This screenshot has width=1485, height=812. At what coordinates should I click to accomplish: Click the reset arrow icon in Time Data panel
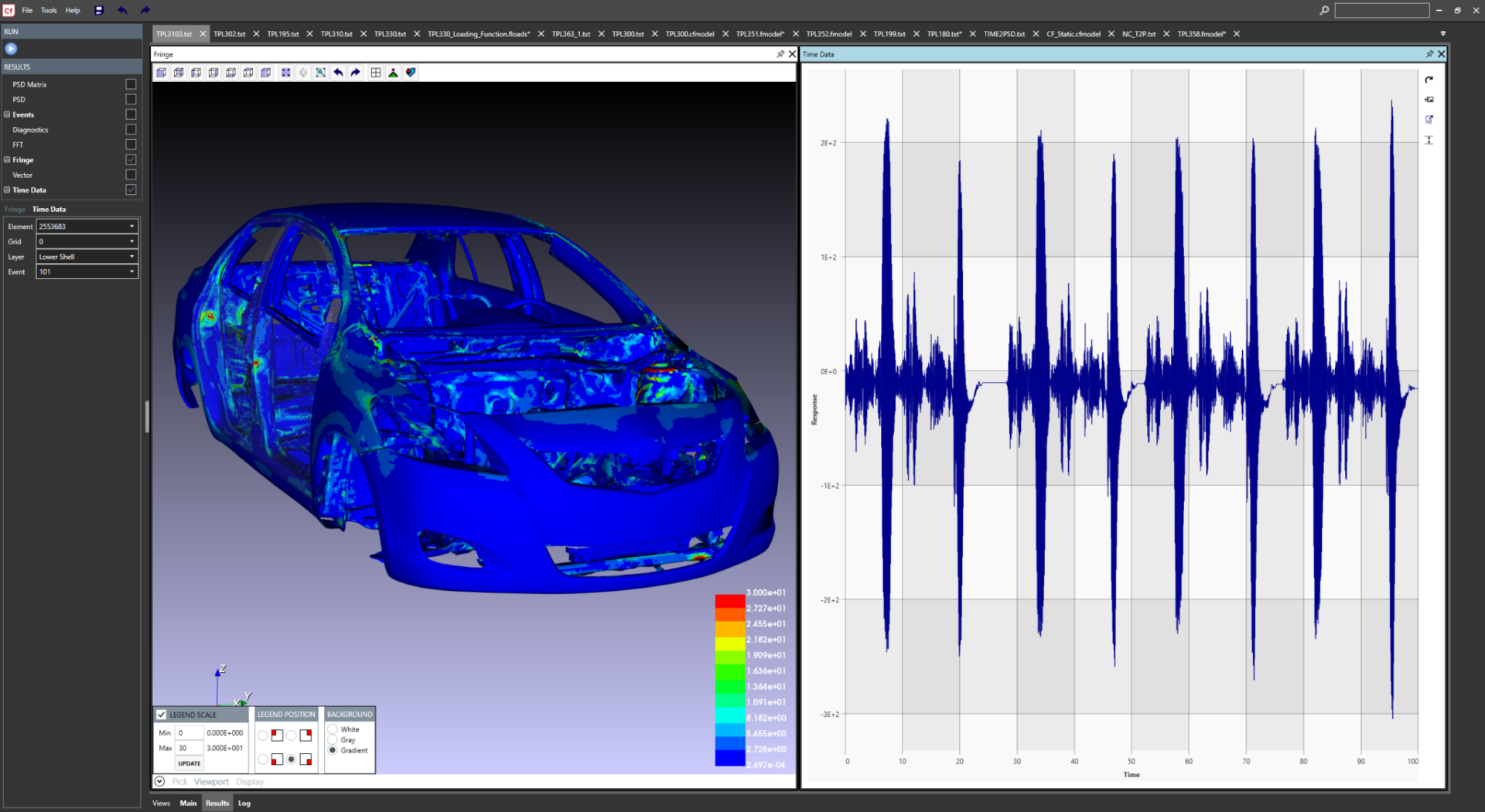click(x=1429, y=80)
